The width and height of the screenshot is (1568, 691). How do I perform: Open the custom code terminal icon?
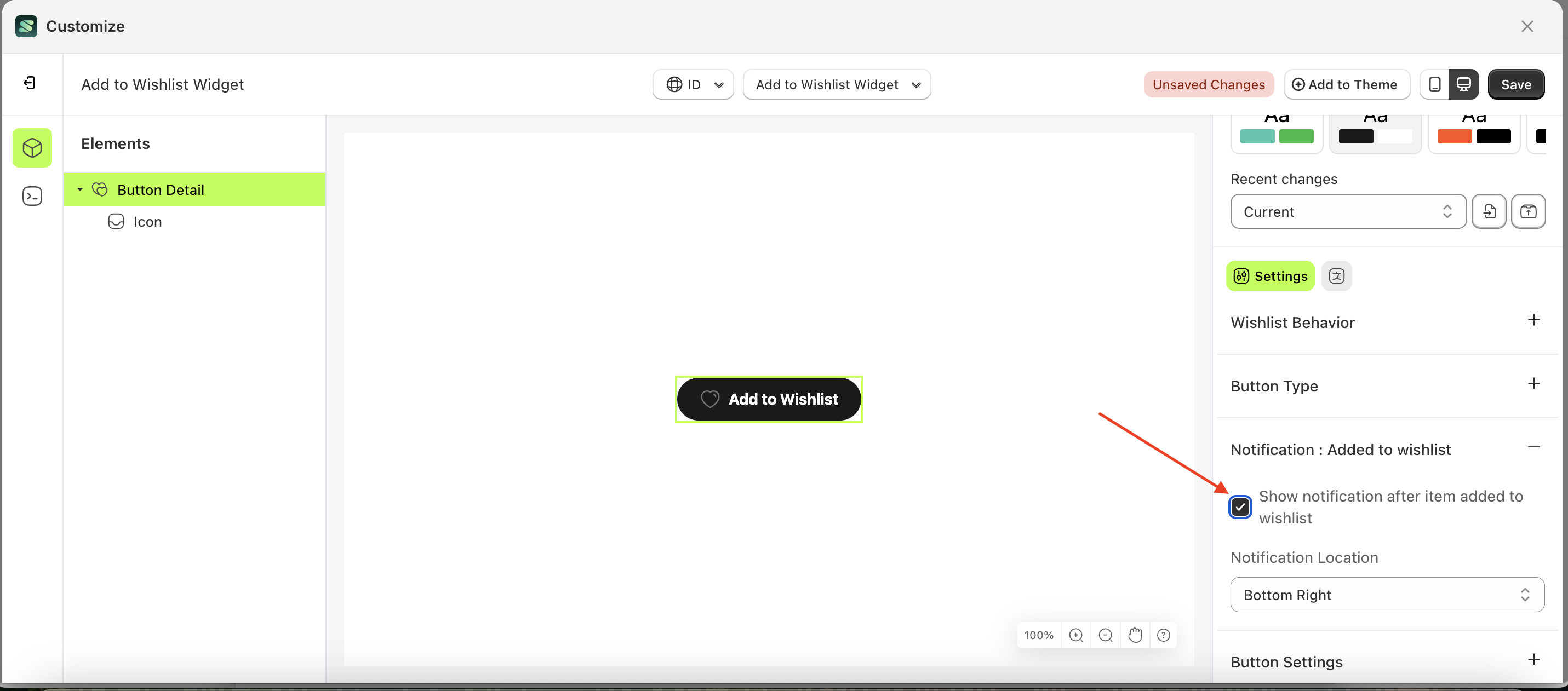click(32, 196)
